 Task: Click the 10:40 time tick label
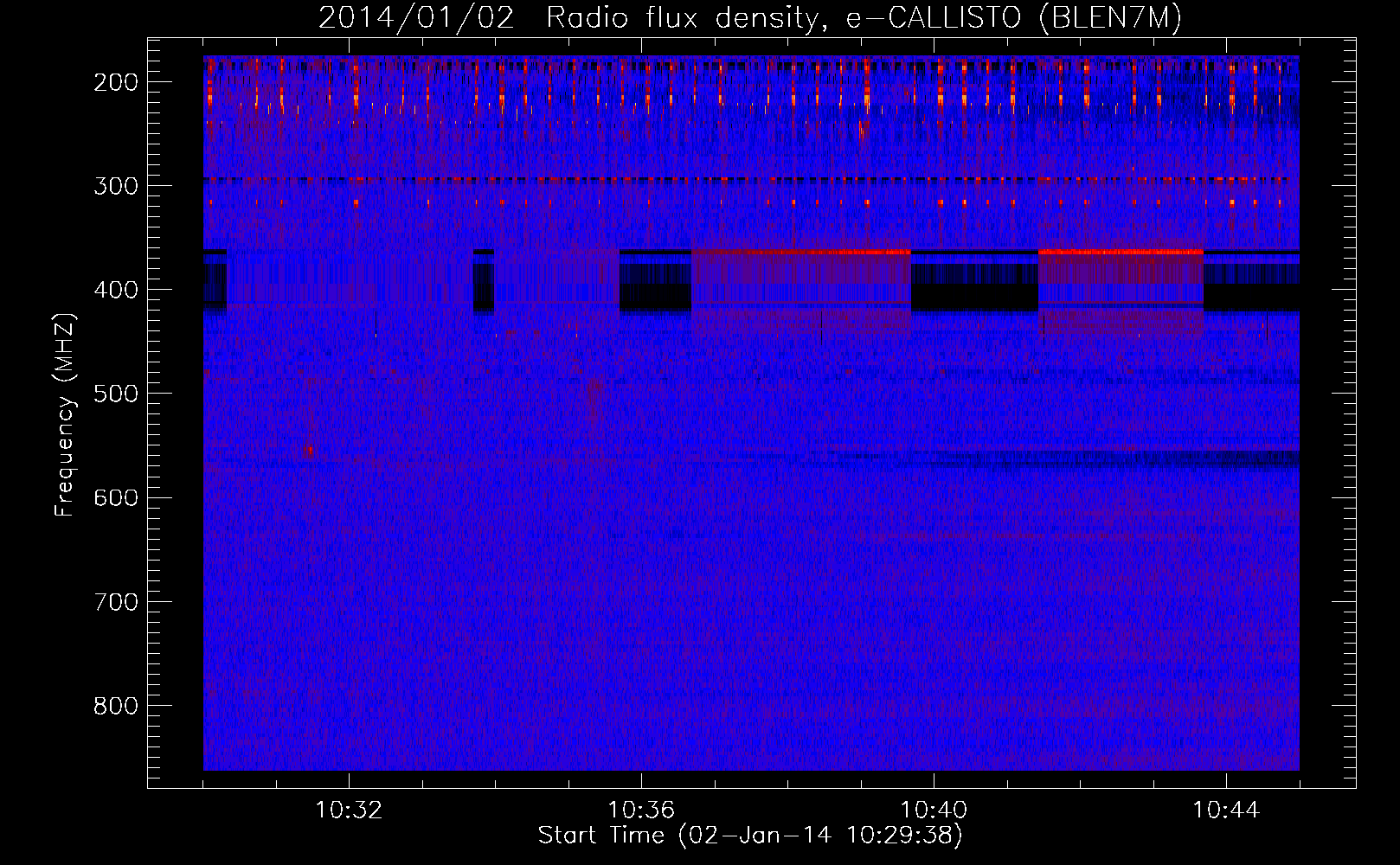pyautogui.click(x=934, y=811)
